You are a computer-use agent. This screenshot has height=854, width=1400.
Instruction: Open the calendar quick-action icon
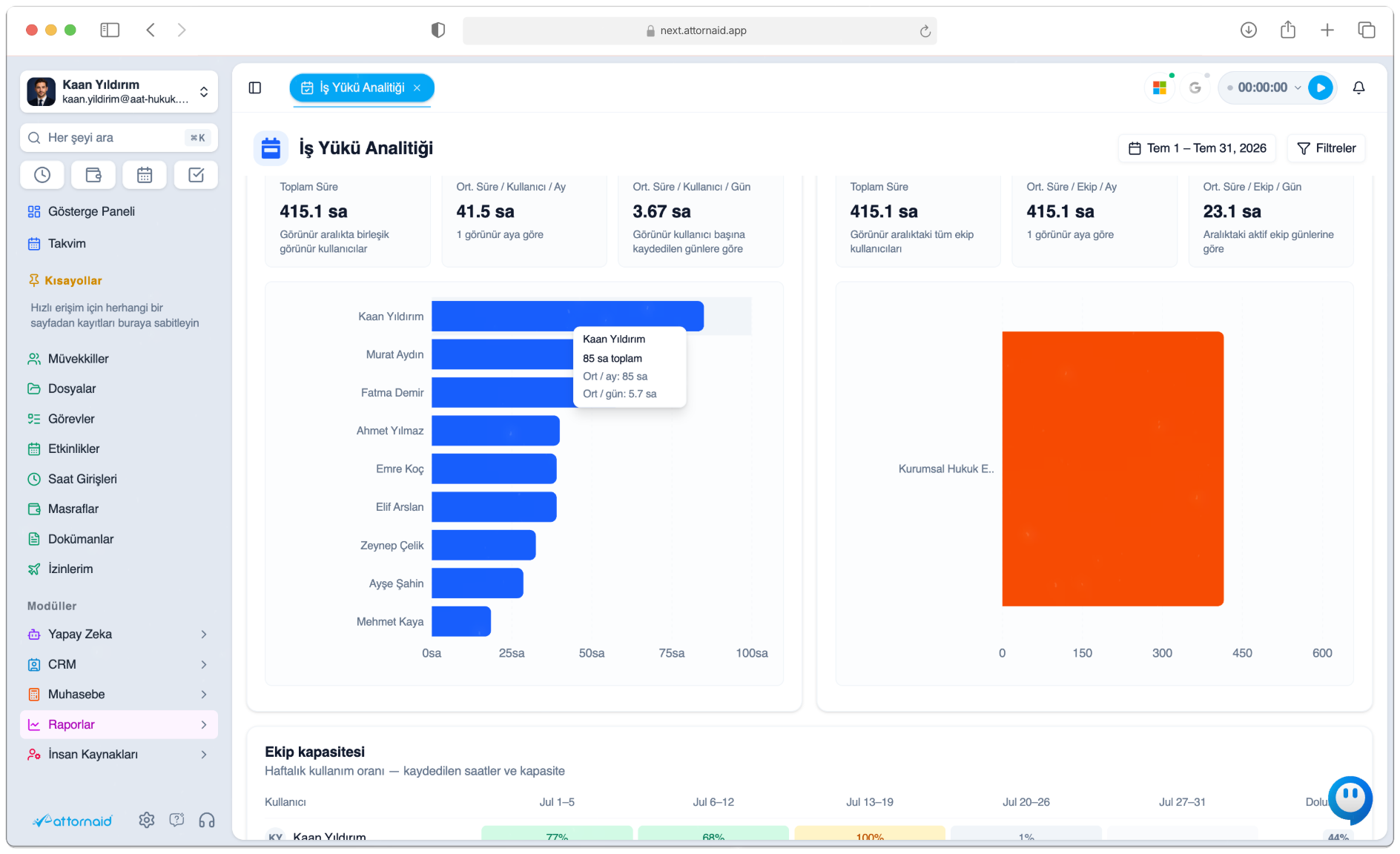point(145,175)
